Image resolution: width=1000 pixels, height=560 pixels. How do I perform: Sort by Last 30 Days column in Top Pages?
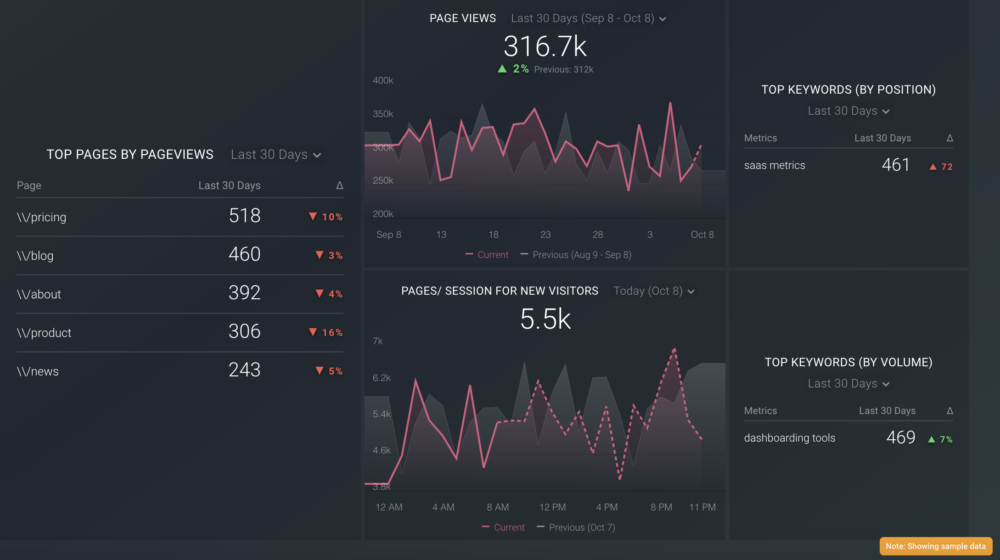click(x=229, y=186)
